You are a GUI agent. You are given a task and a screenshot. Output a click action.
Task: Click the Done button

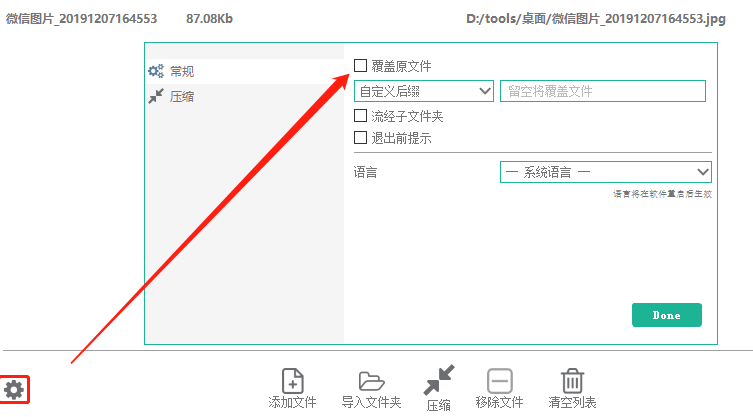coord(667,315)
